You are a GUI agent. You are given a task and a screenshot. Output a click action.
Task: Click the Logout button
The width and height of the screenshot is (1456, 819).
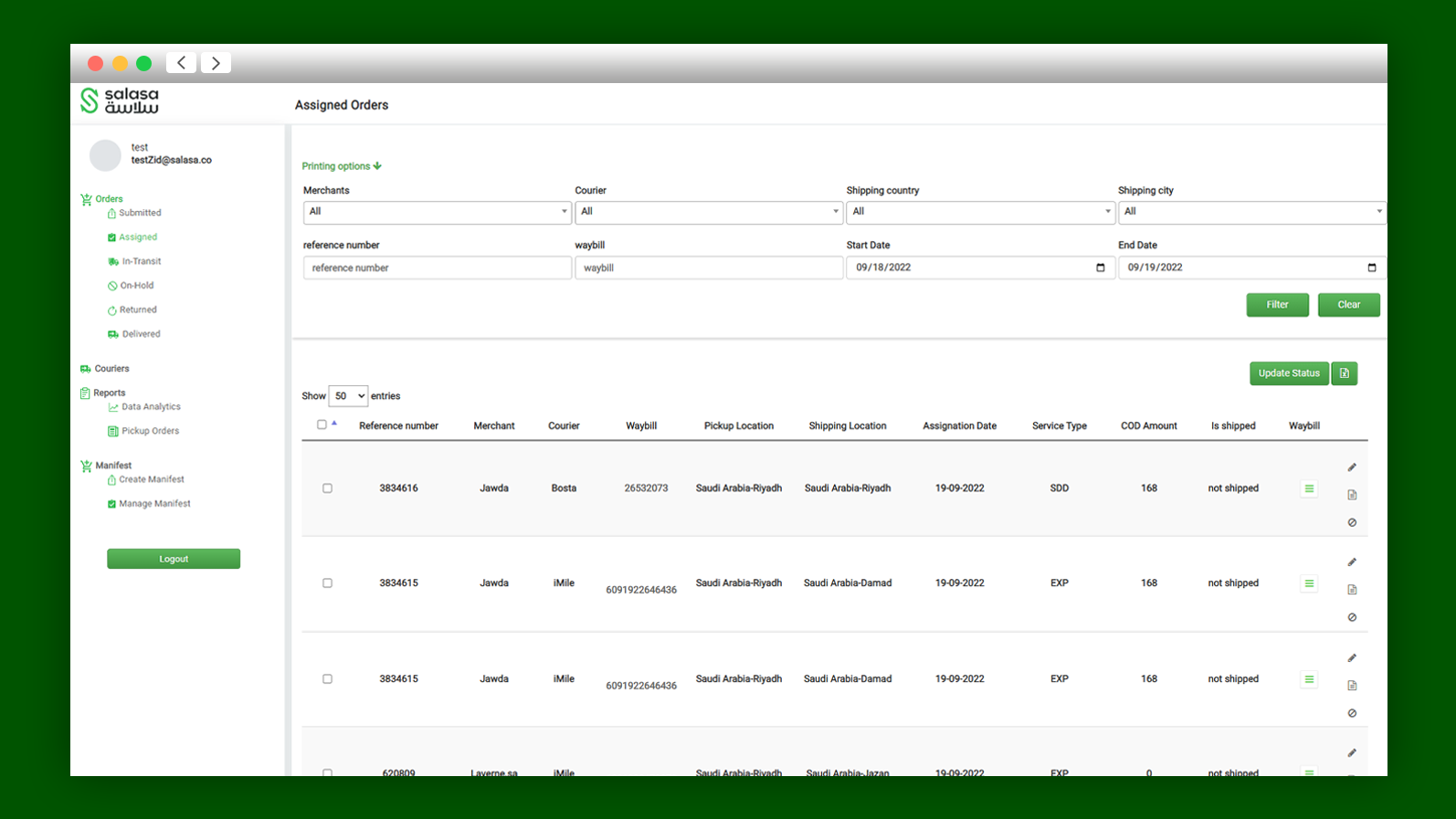point(174,559)
